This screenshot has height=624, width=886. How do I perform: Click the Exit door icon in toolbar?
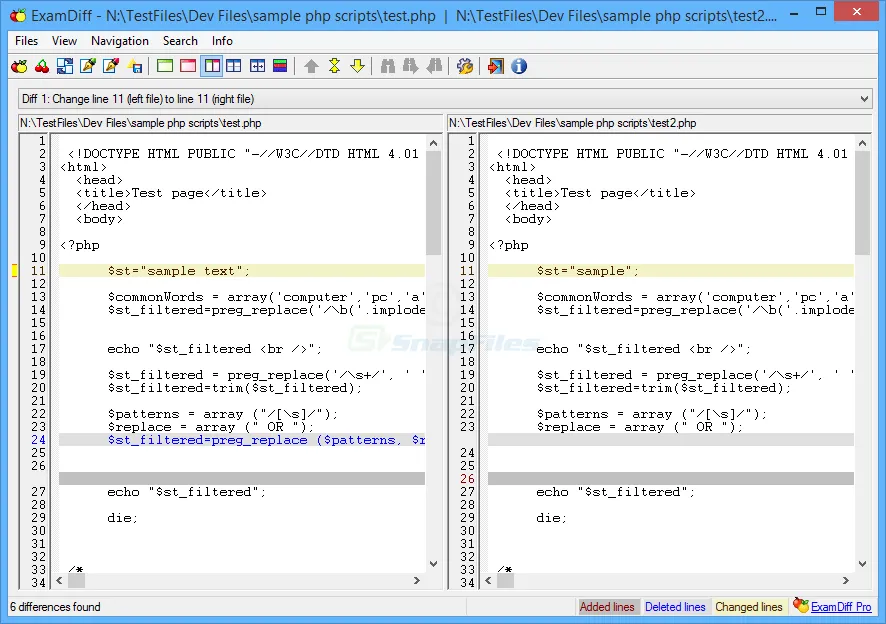coord(496,66)
